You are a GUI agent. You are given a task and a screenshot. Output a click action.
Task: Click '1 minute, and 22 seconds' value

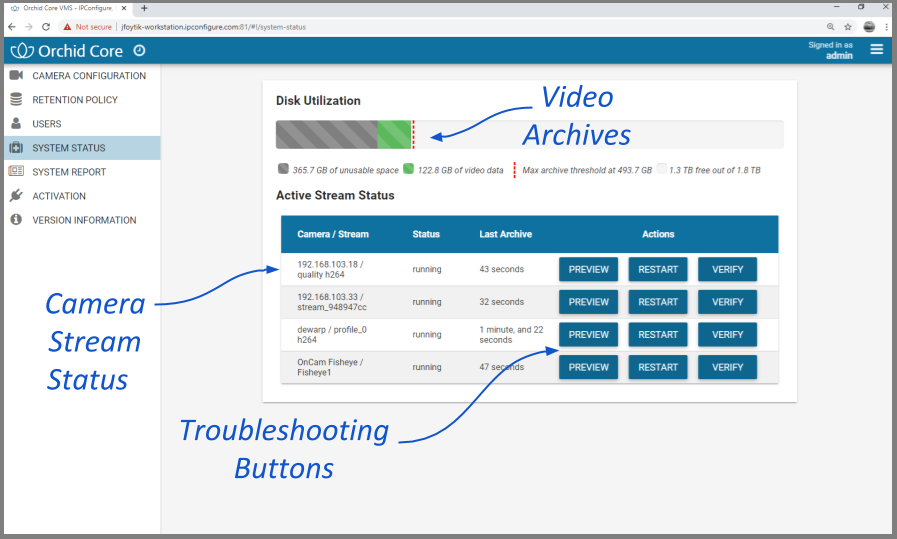[511, 335]
